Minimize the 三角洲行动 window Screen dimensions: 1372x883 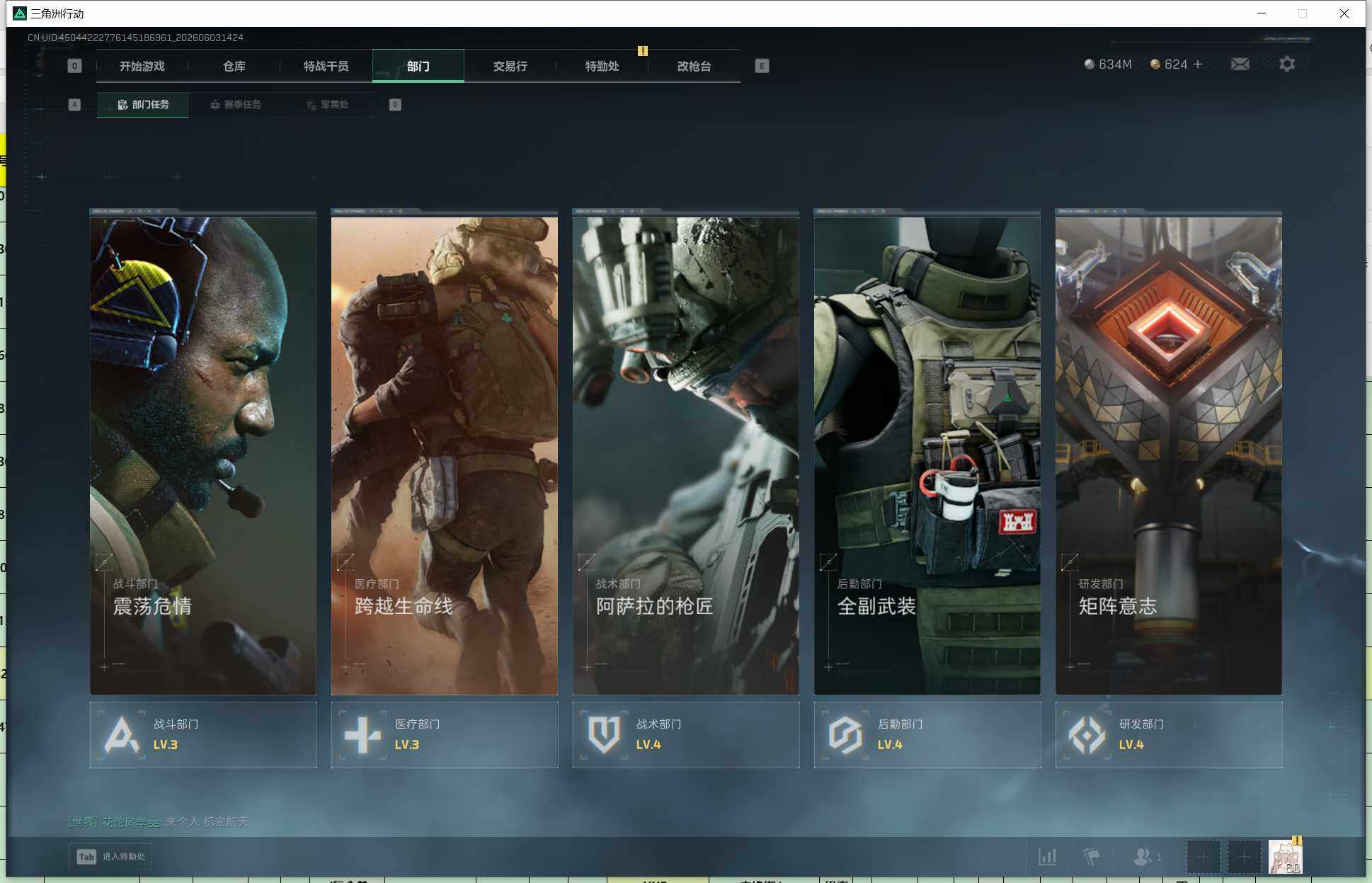(x=1262, y=13)
